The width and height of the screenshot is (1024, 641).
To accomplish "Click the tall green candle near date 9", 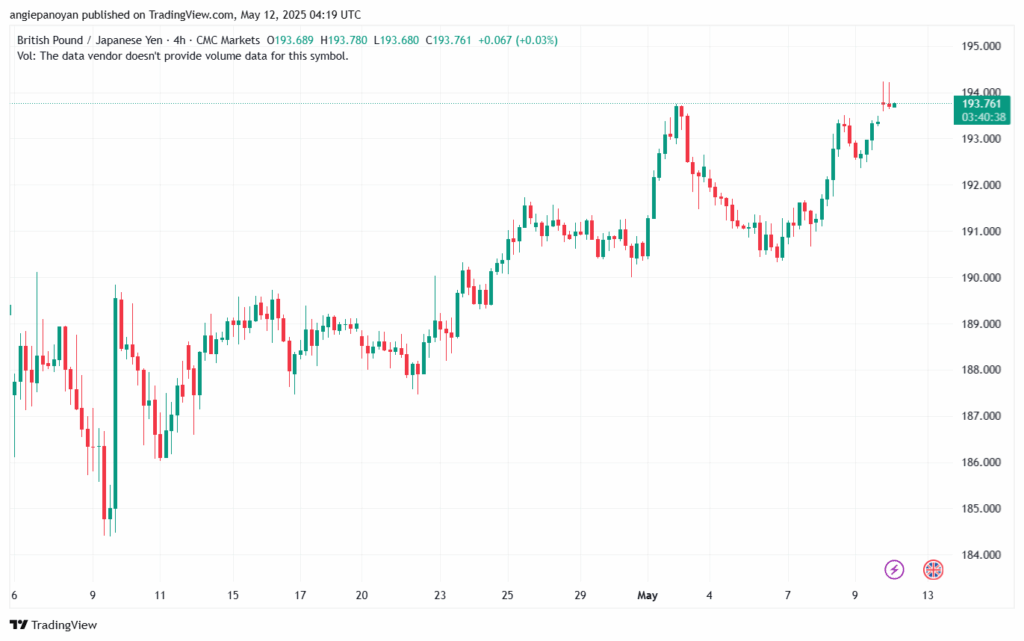I will pyautogui.click(x=116, y=400).
